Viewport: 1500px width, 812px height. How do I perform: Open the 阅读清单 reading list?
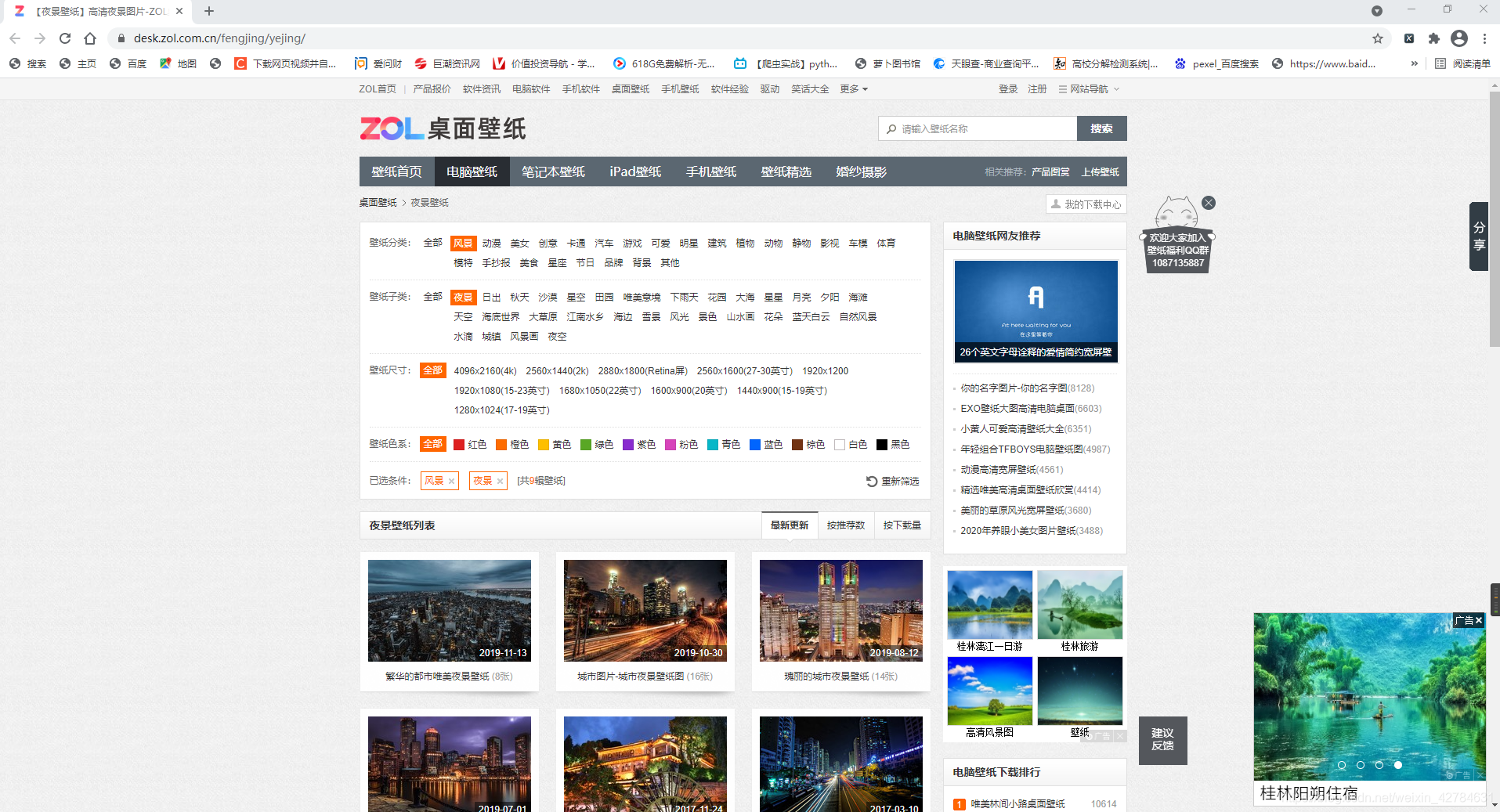(1463, 63)
